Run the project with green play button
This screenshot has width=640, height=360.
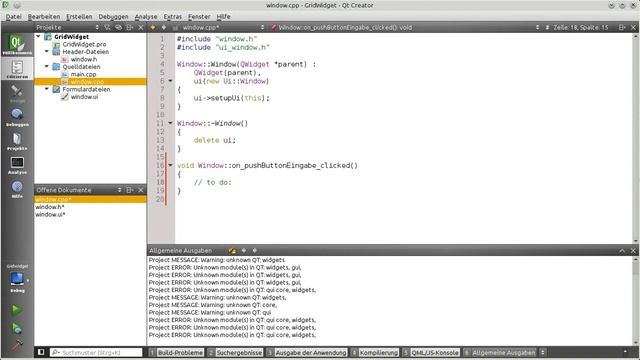[x=17, y=310]
